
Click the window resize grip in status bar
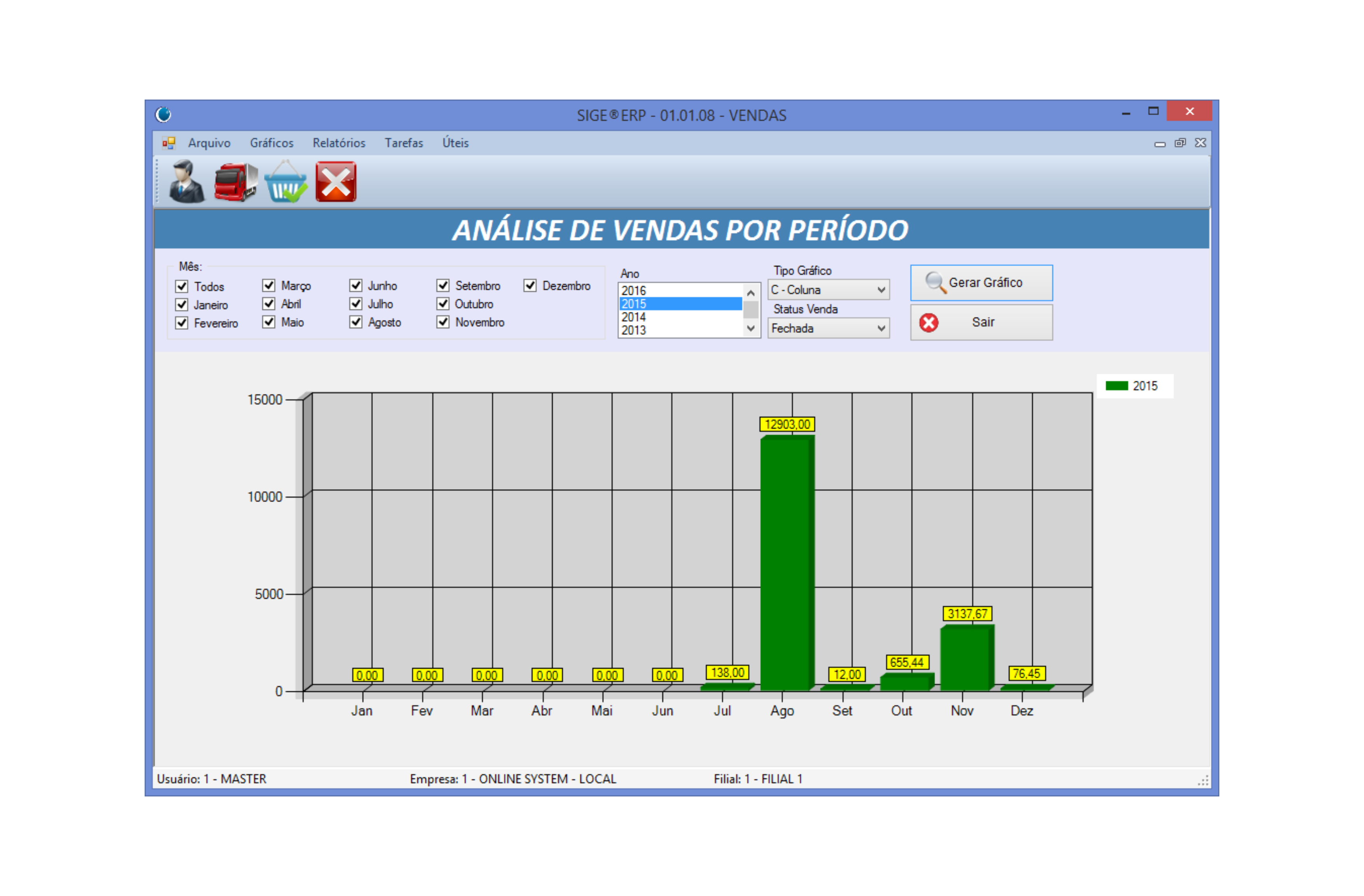[x=1203, y=781]
